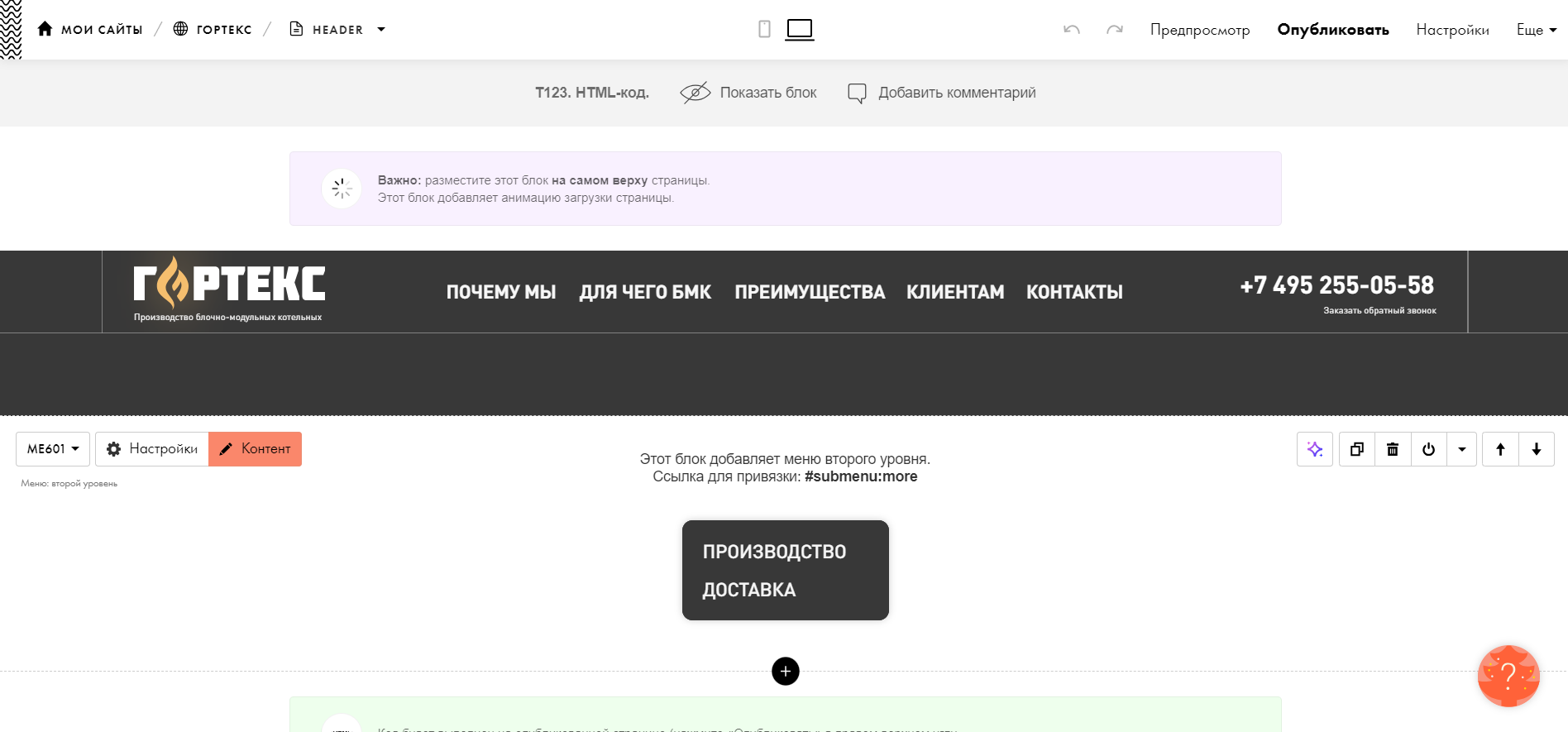
Task: Delete the block with trash icon
Action: 1393,449
